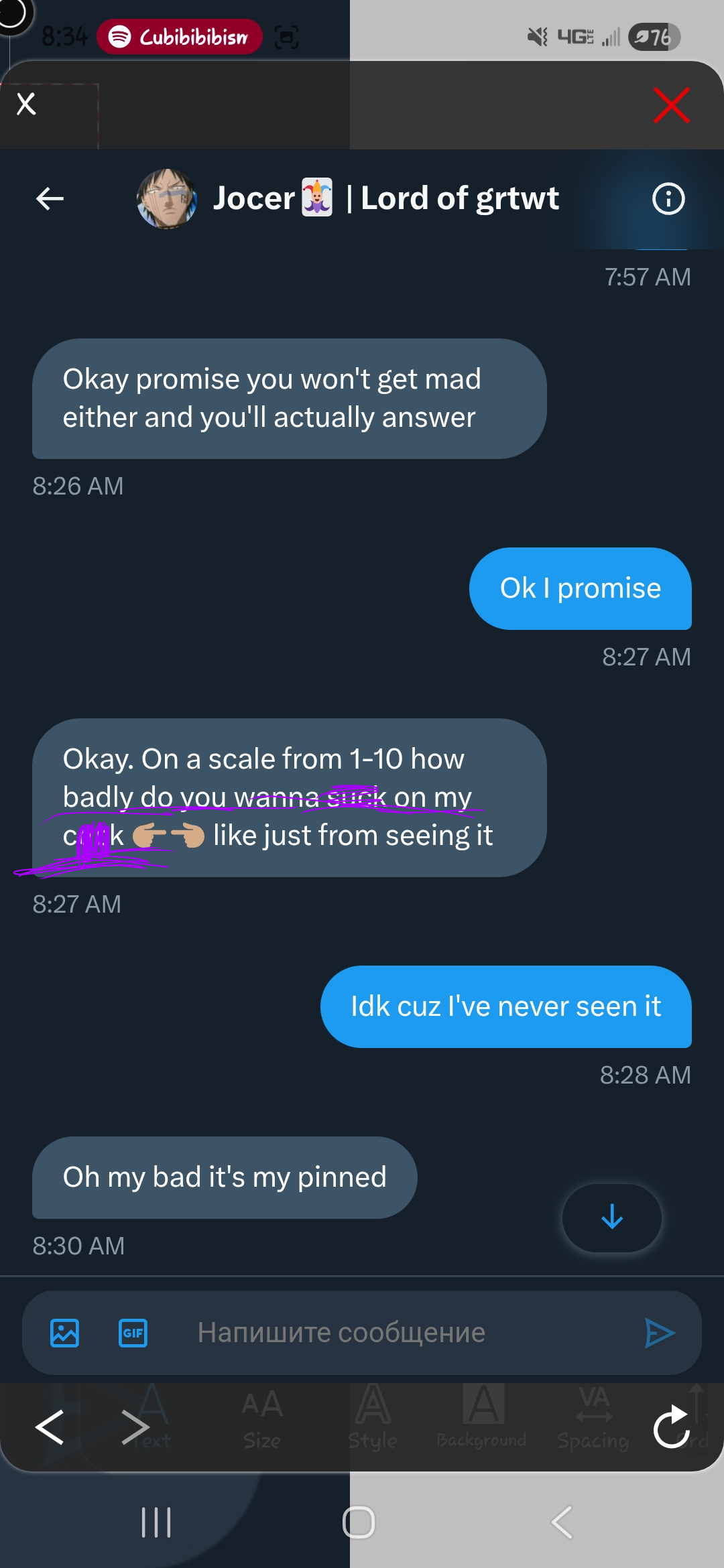Tap the Jocer profile avatar
This screenshot has height=1568, width=724.
pos(166,198)
